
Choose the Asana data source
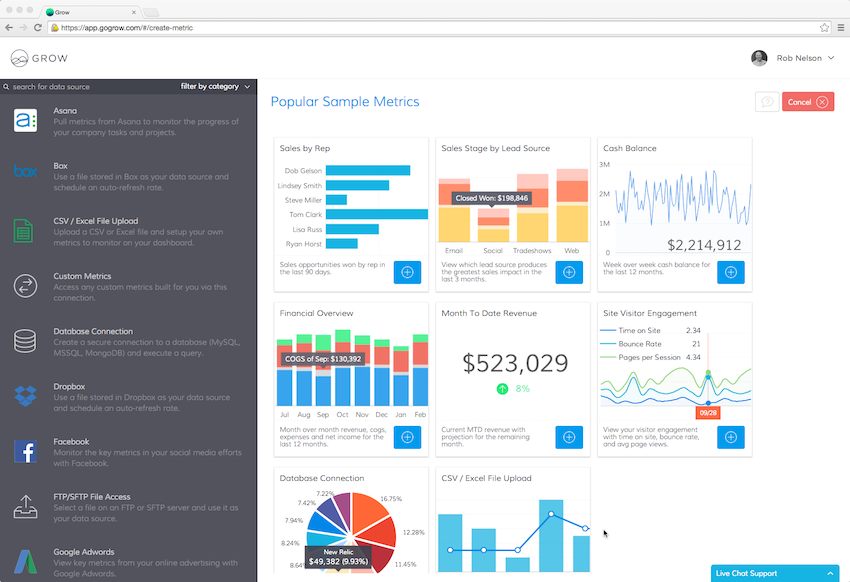[128, 121]
